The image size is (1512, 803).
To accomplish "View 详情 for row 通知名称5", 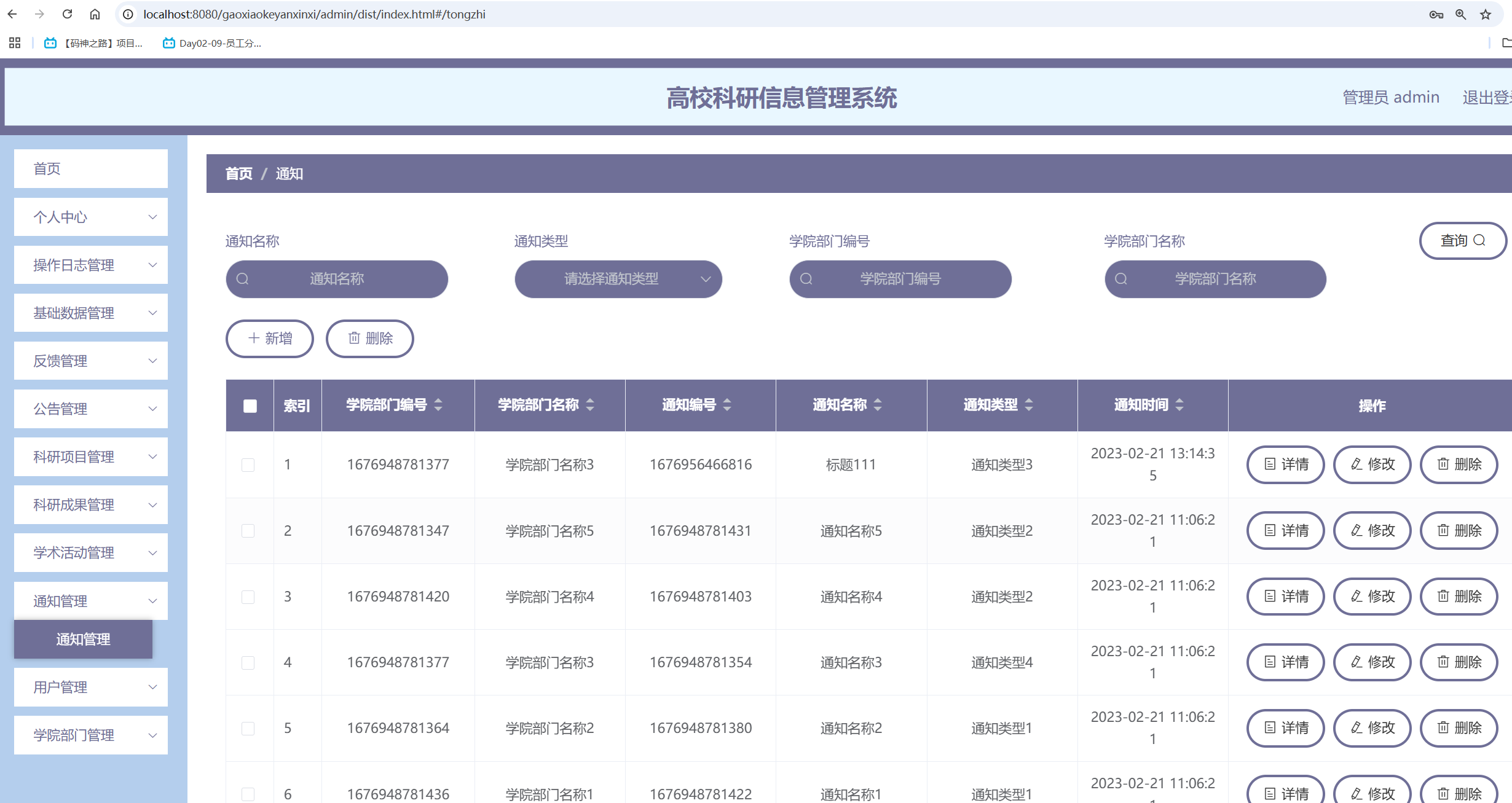I will 1286,530.
